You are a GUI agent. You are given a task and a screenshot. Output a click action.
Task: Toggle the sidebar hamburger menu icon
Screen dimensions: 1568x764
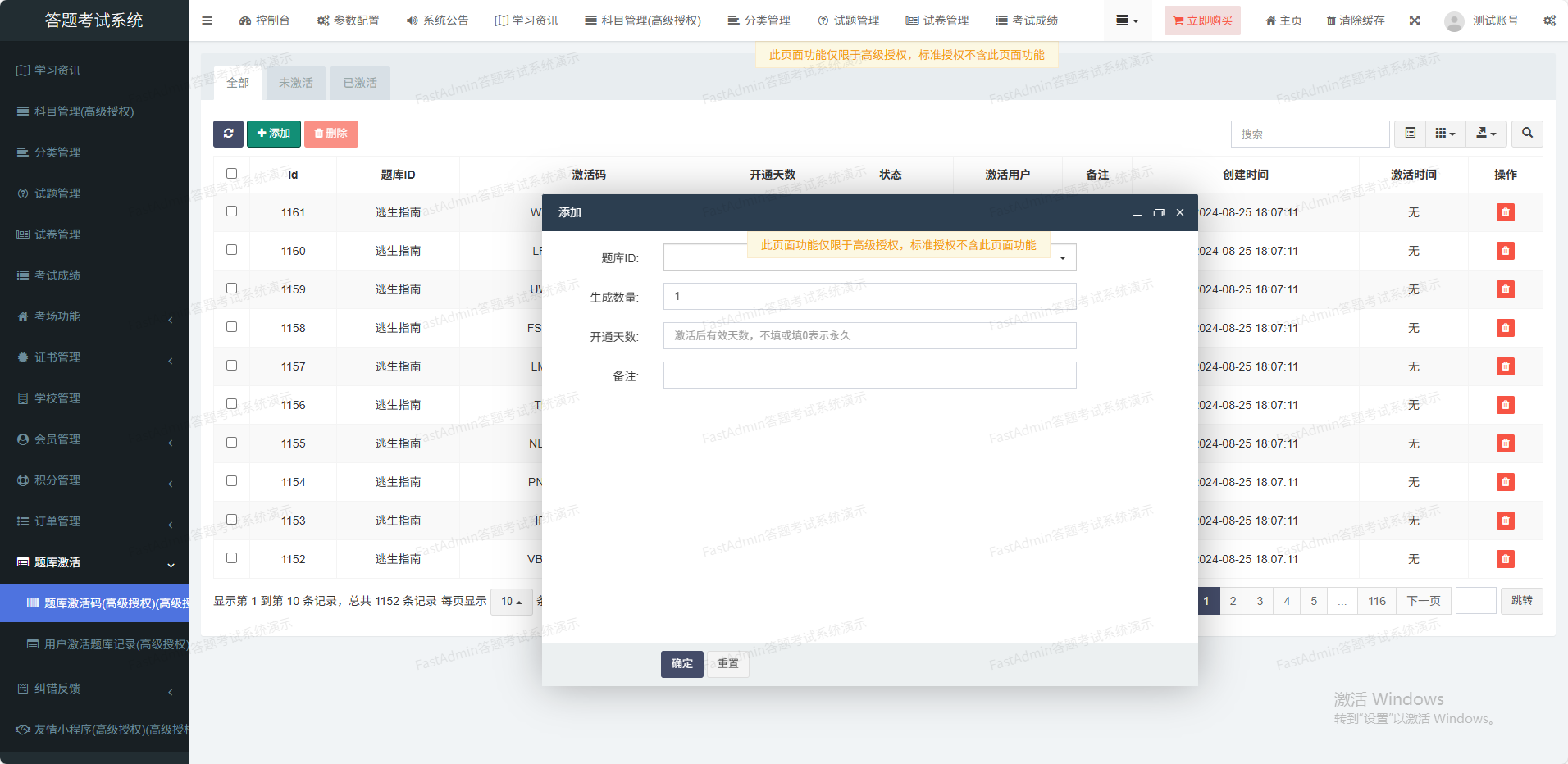pos(207,20)
